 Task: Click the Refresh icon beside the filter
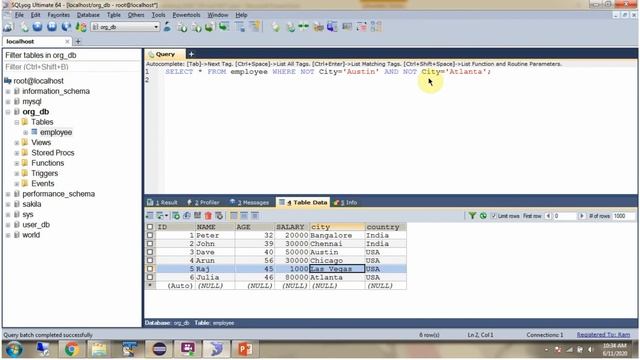(483, 216)
